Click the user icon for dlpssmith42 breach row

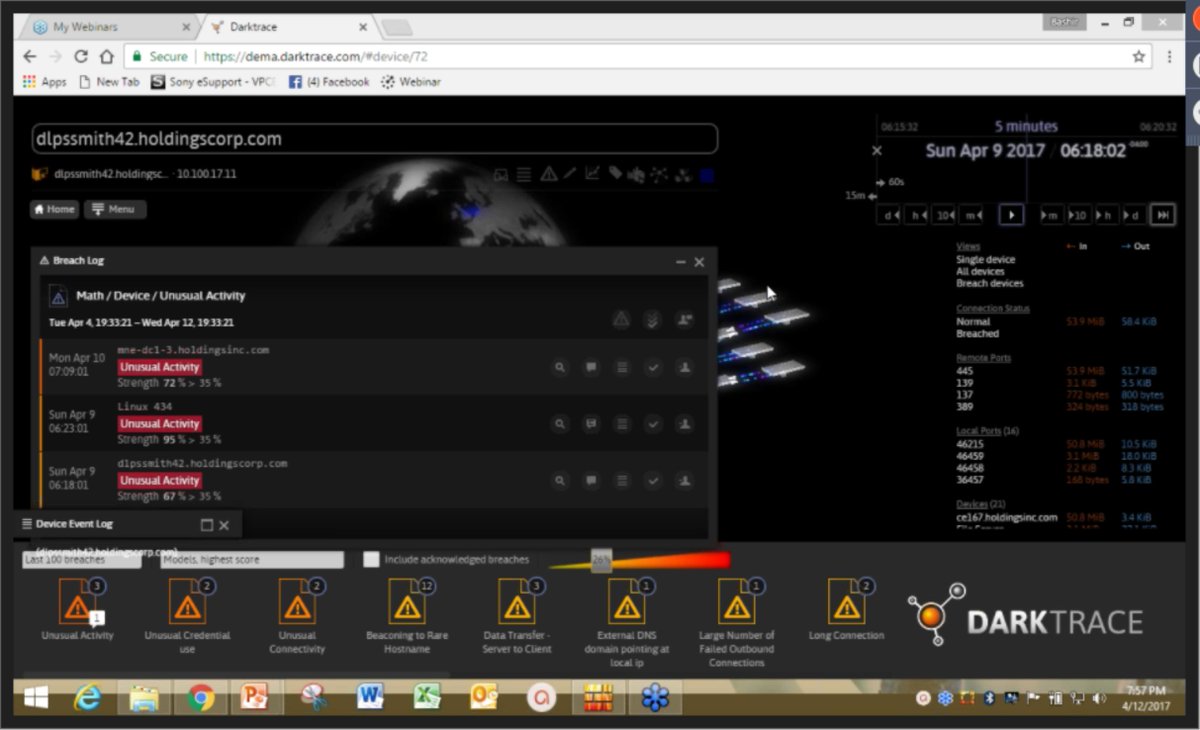coord(684,481)
